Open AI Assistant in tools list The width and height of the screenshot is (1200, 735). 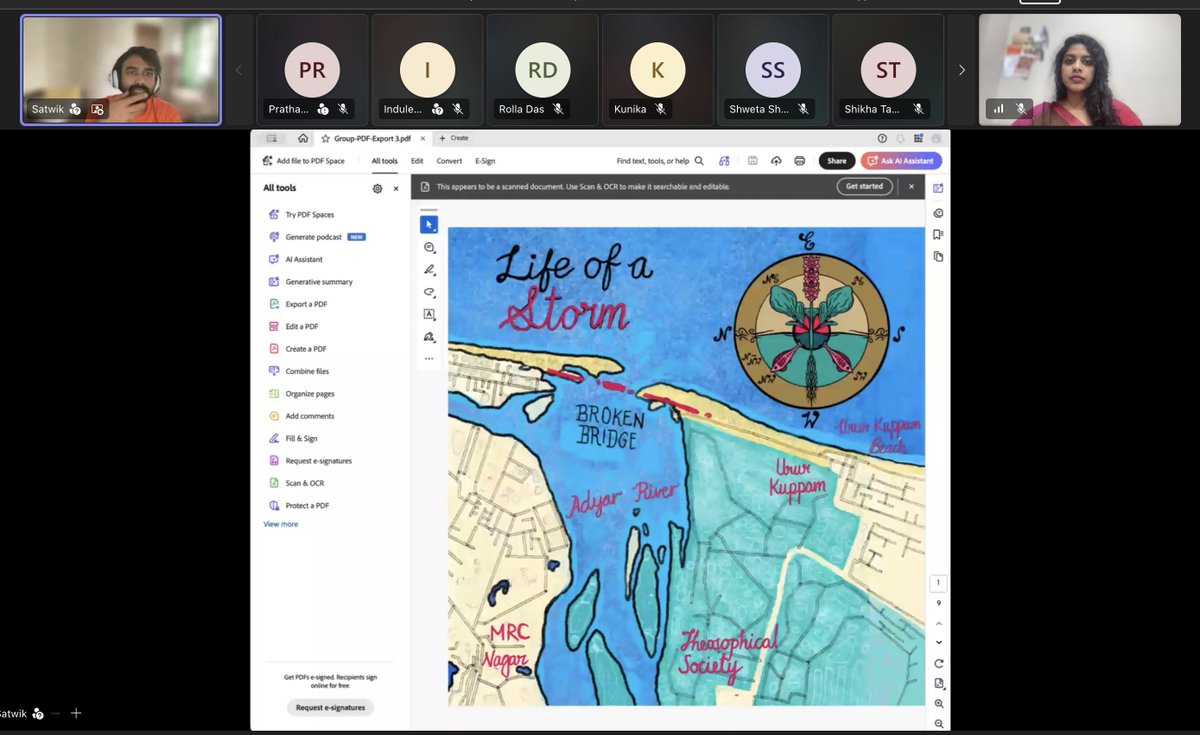pyautogui.click(x=296, y=259)
